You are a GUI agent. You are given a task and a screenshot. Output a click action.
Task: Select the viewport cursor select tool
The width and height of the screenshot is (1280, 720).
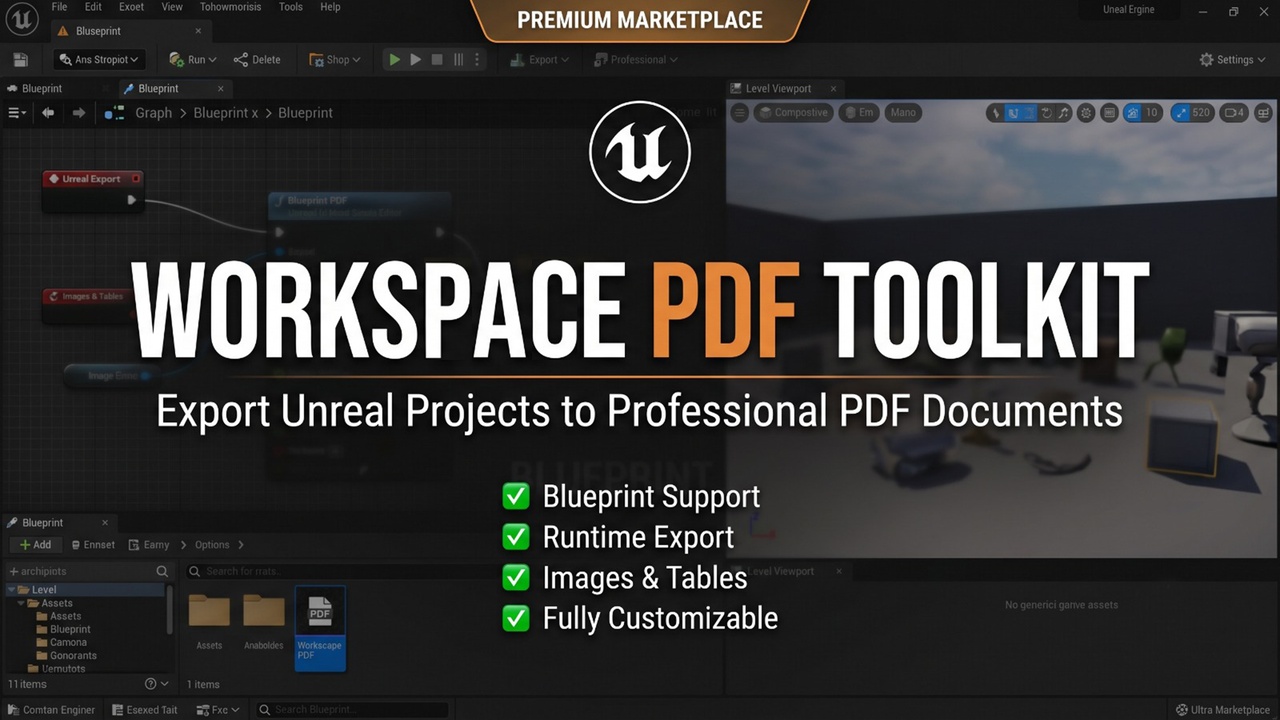click(995, 113)
